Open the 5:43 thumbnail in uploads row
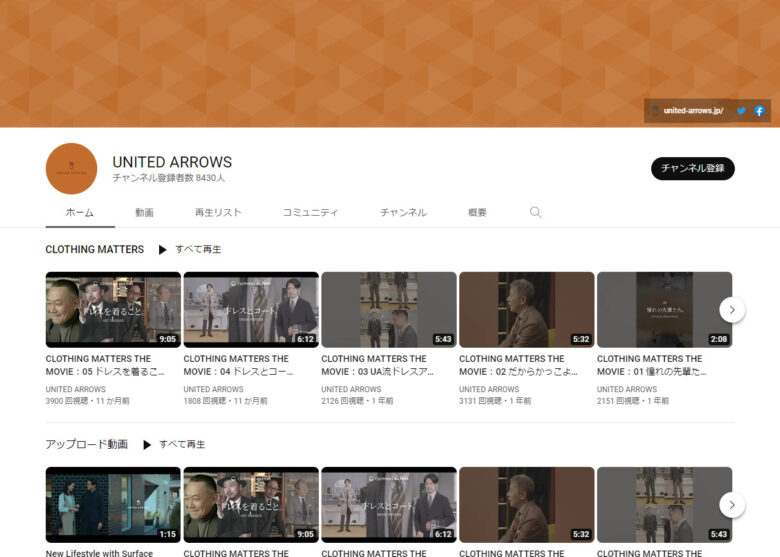 click(664, 505)
